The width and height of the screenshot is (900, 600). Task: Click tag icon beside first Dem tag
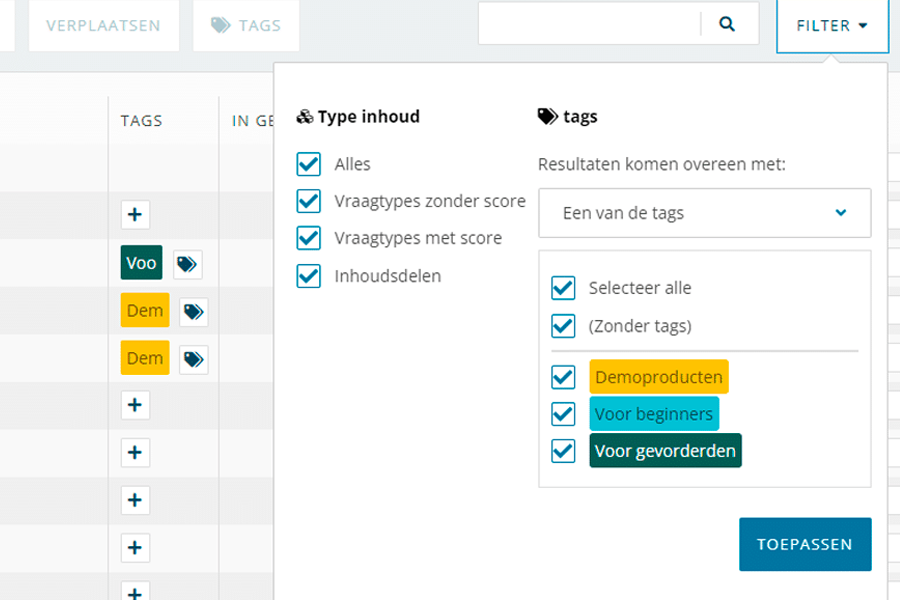click(x=194, y=312)
